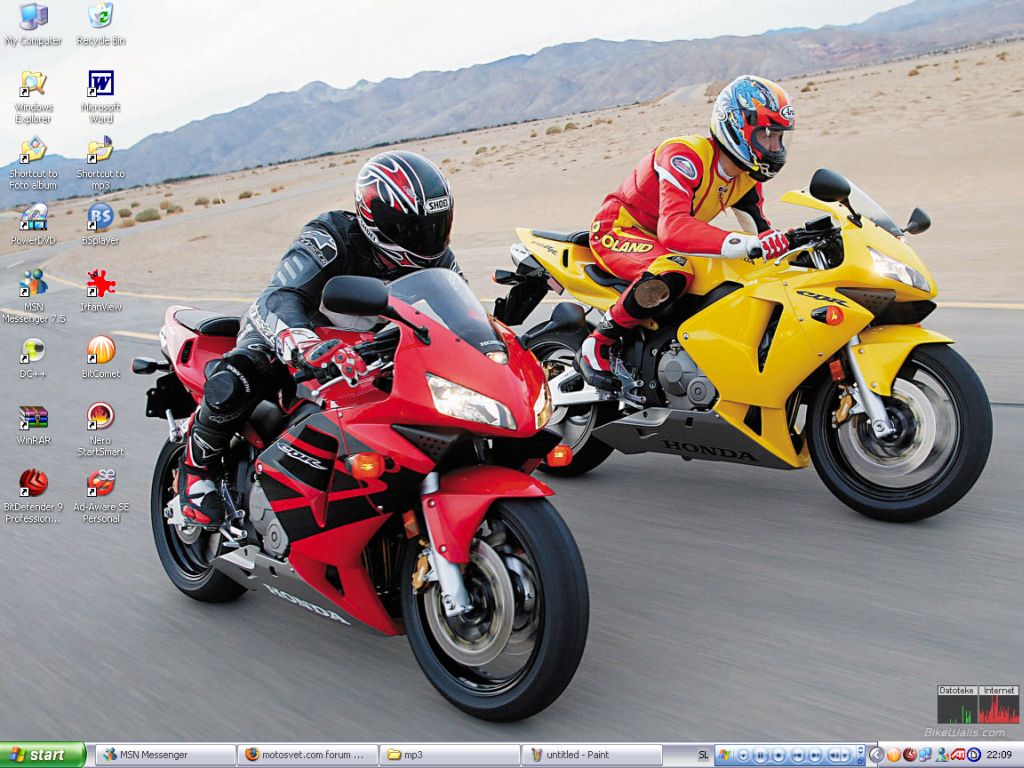Toggle mute in the Media Player toolbar
Screen dimensions: 1024x768
tap(833, 756)
